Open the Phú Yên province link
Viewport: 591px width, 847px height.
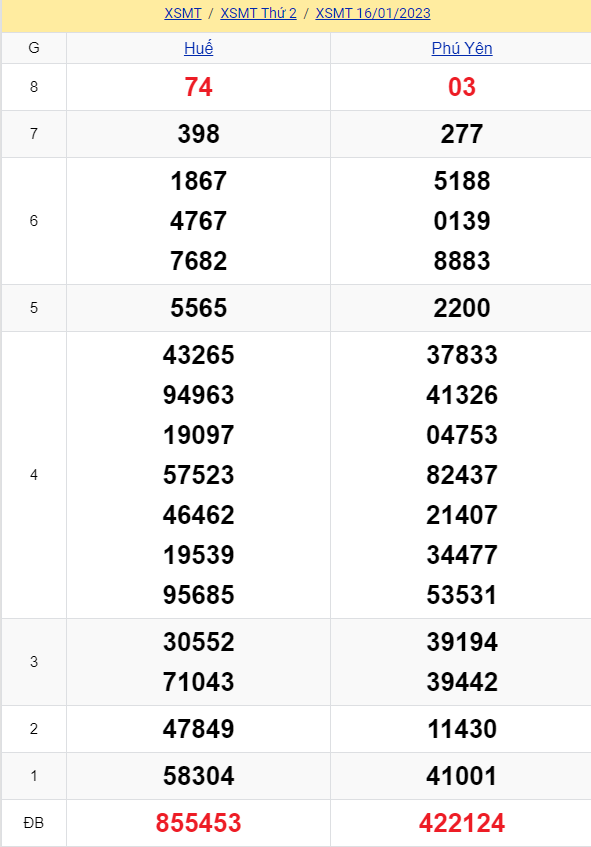[x=462, y=48]
